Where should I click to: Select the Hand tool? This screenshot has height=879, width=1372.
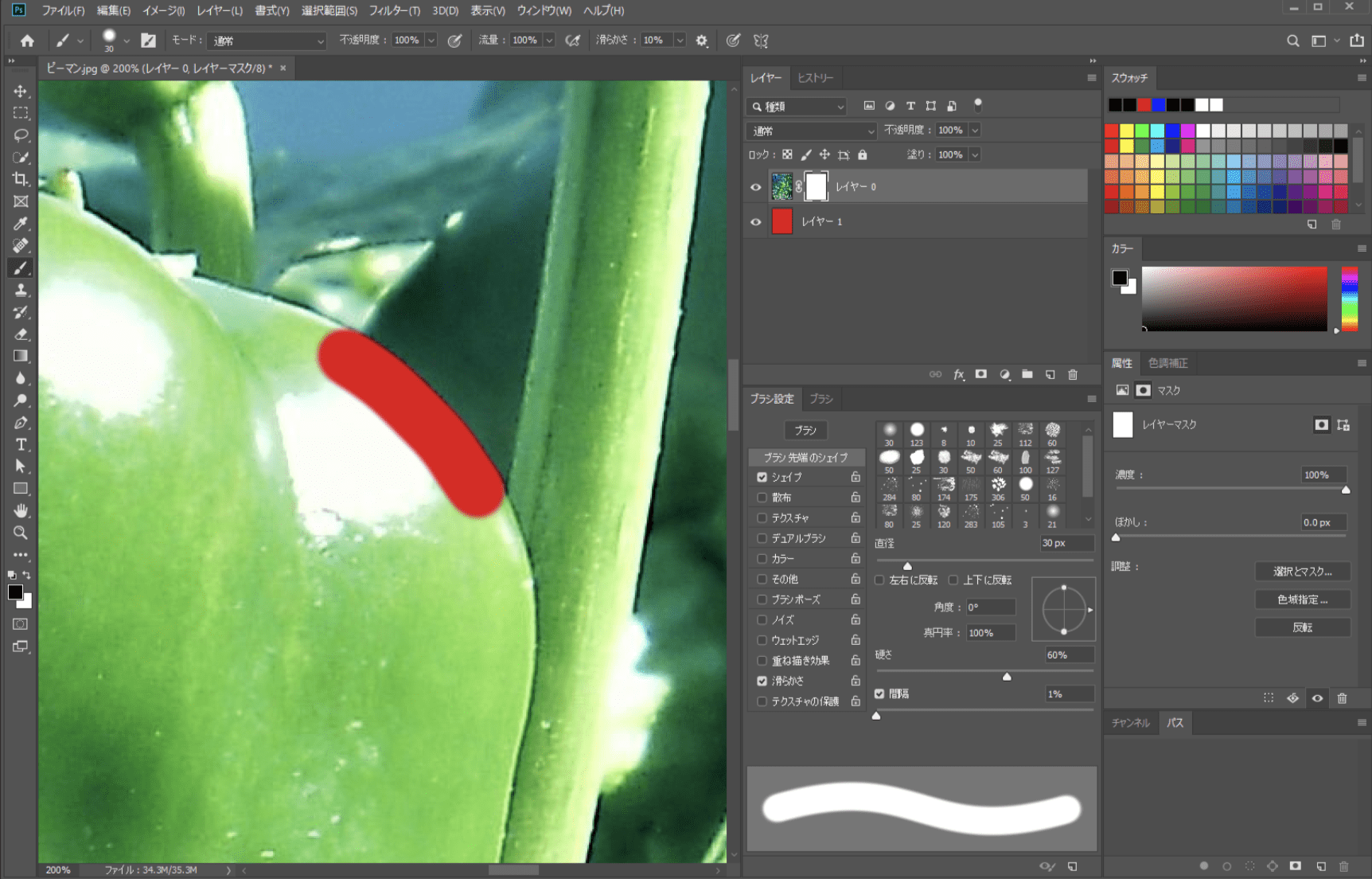click(21, 510)
